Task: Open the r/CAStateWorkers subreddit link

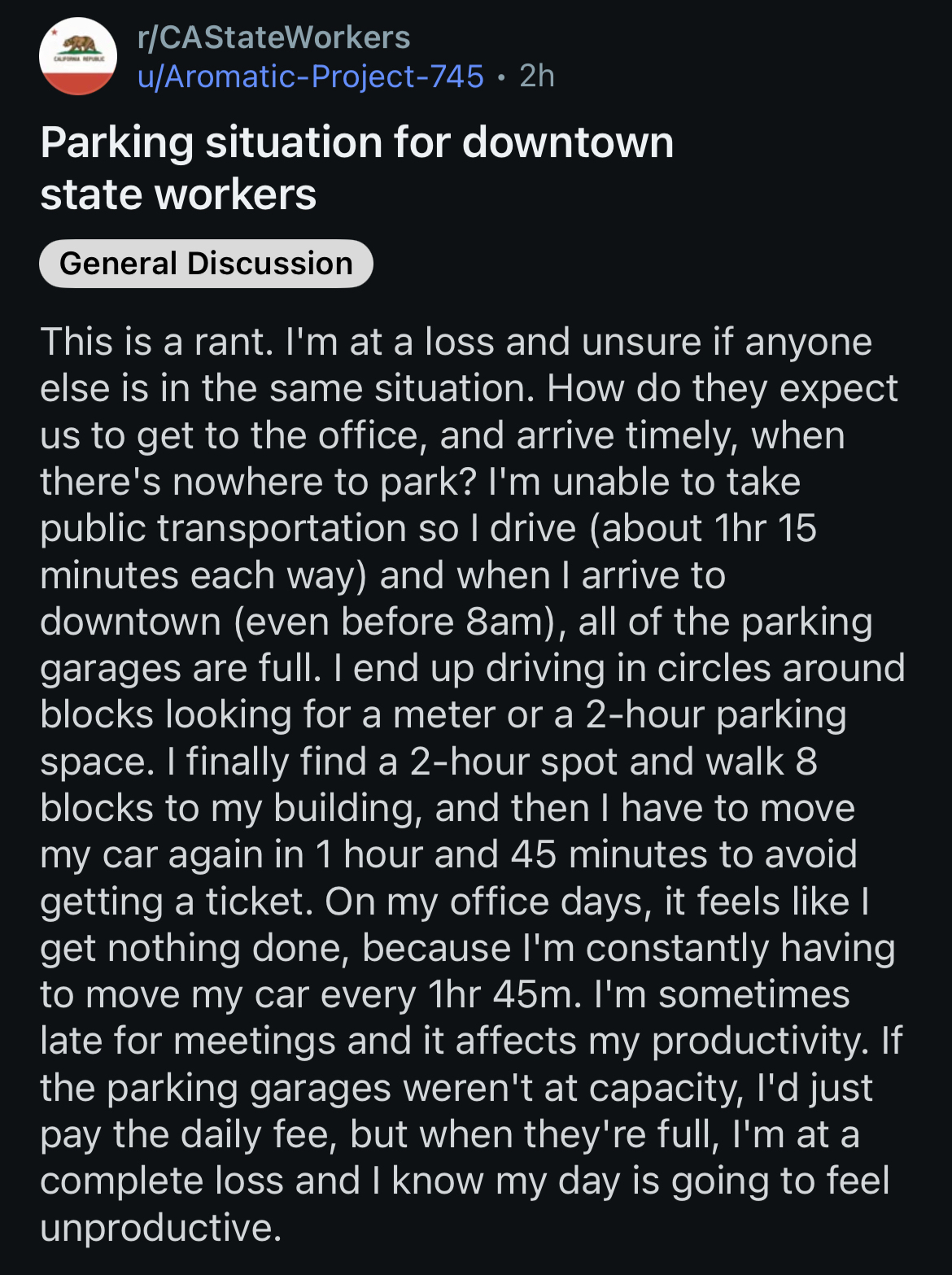Action: point(274,37)
